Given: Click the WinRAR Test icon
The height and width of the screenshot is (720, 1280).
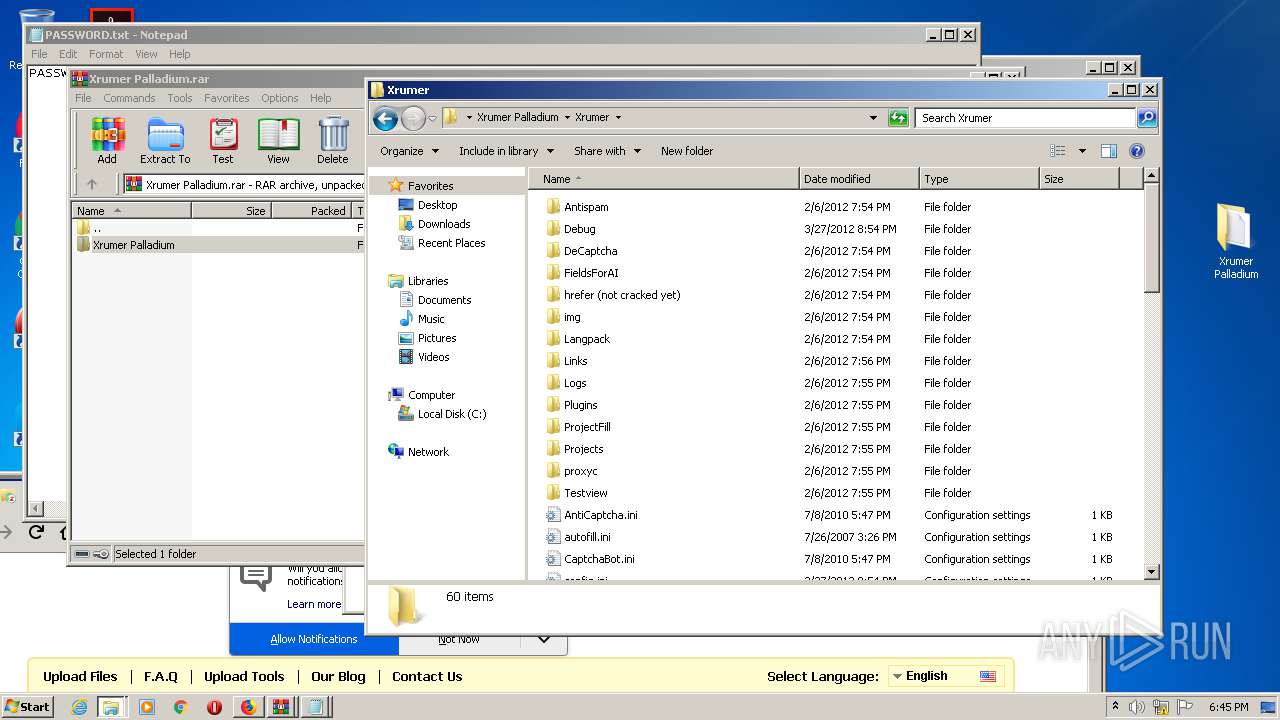Looking at the screenshot, I should pyautogui.click(x=223, y=140).
